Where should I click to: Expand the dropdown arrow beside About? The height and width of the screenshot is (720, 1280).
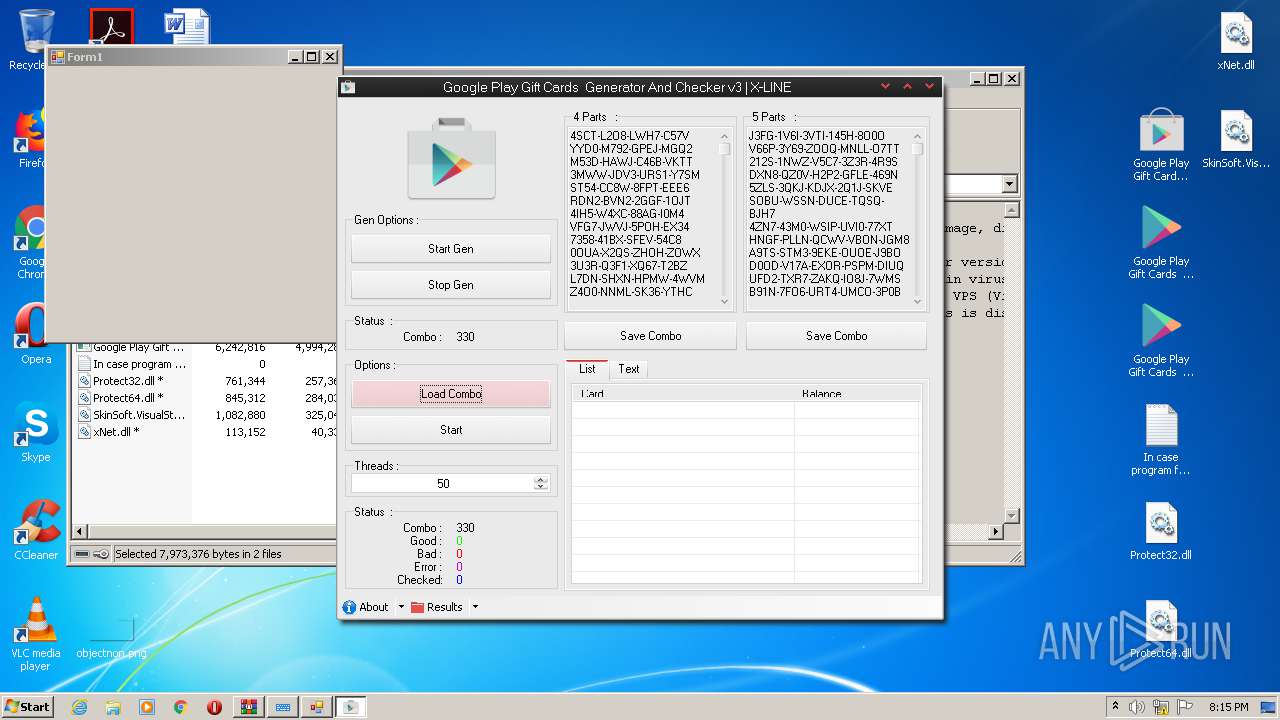pos(401,607)
